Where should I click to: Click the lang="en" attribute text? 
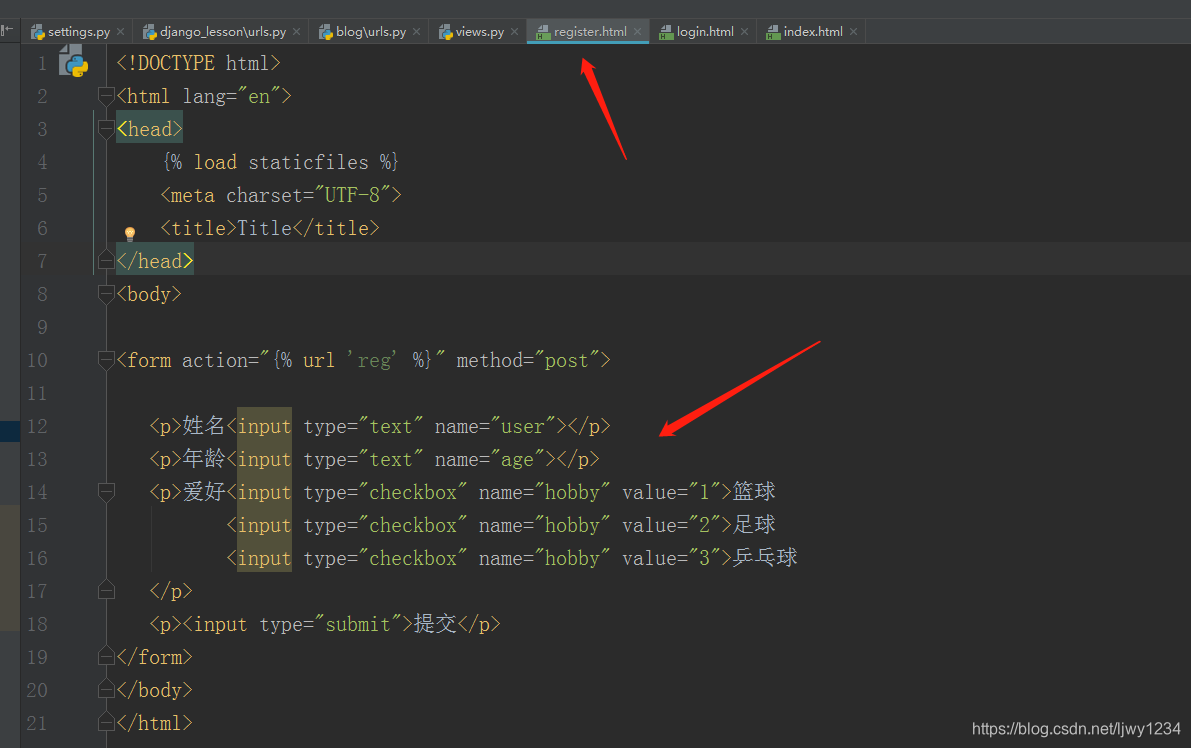click(232, 96)
